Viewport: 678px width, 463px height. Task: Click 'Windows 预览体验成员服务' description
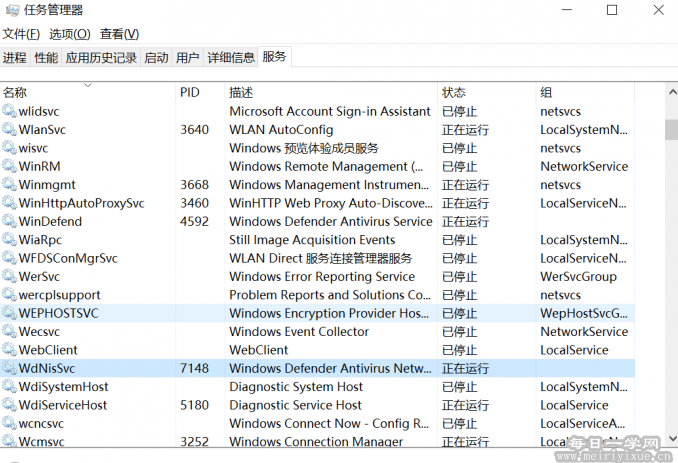(304, 148)
